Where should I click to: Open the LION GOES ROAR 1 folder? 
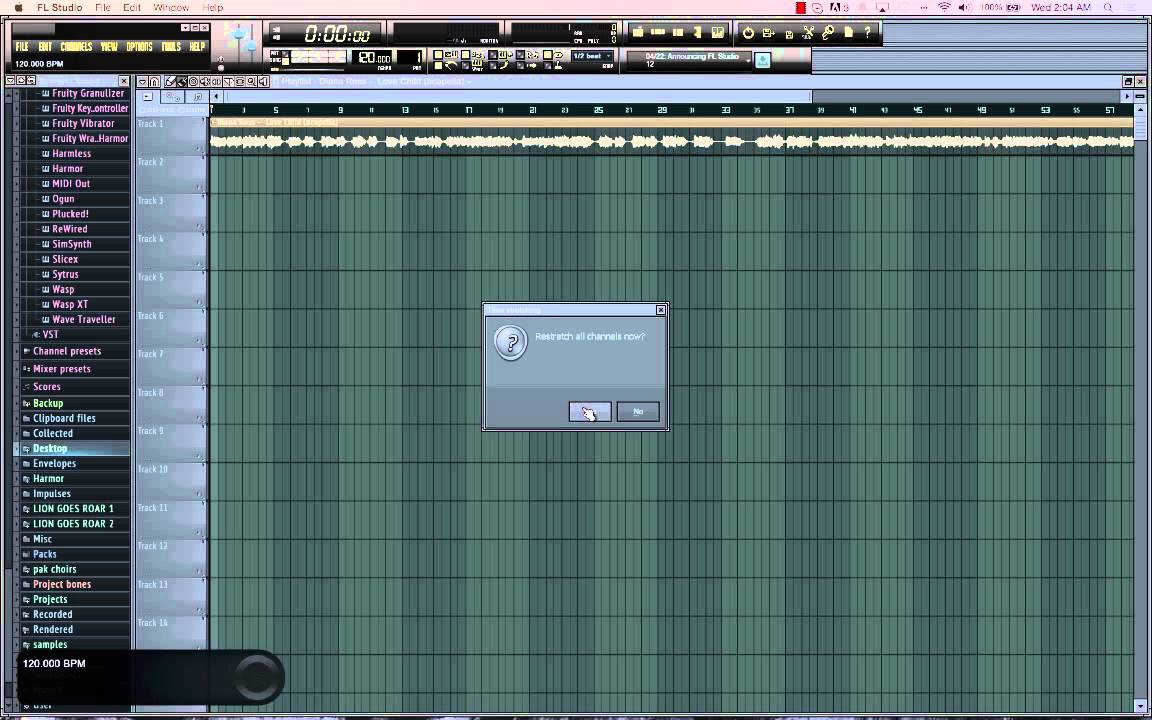(73, 508)
